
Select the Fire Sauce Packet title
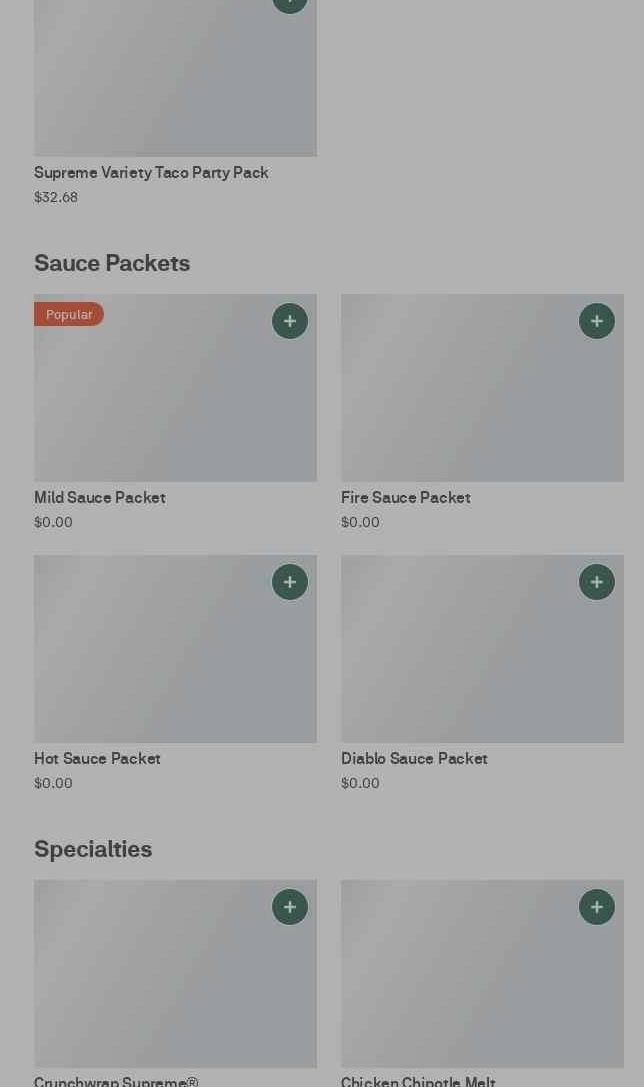(405, 497)
